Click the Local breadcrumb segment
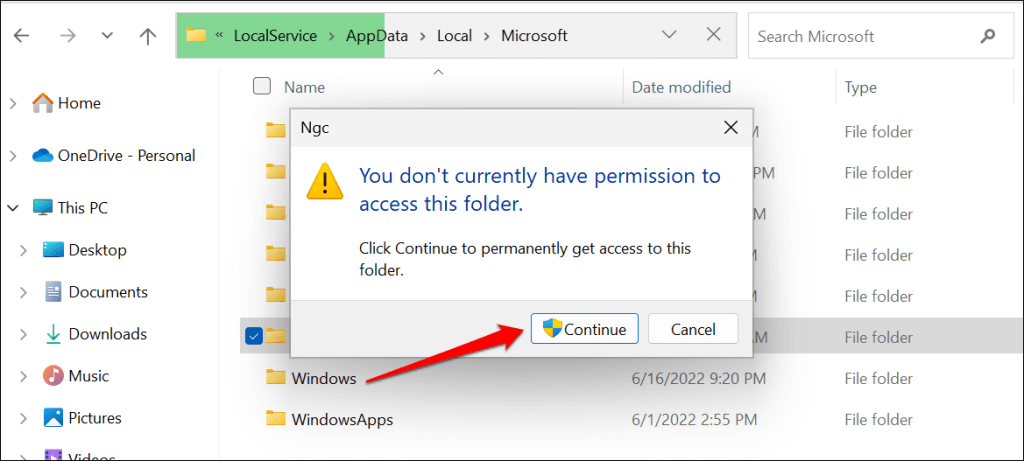 [454, 36]
